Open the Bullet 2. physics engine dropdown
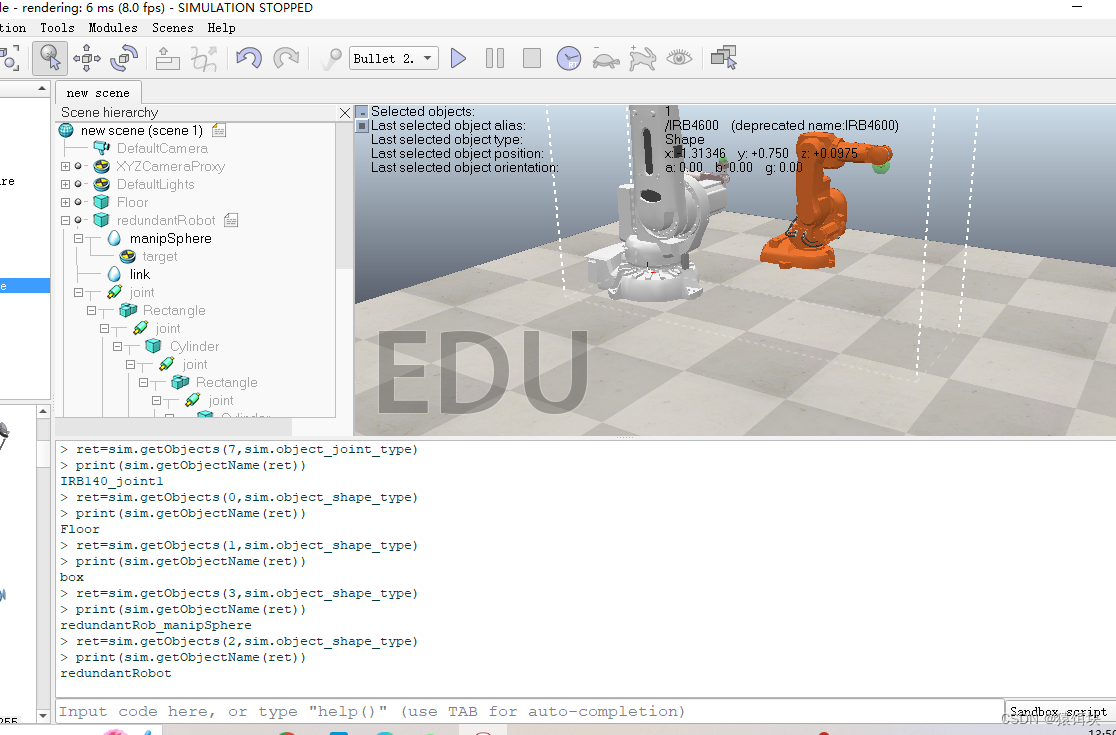 pyautogui.click(x=394, y=58)
